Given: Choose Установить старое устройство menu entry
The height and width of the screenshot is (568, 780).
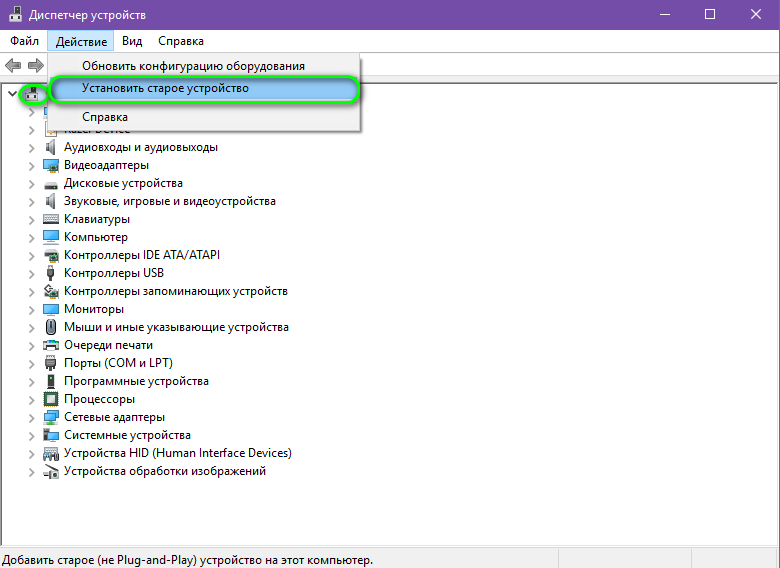Looking at the screenshot, I should (165, 89).
